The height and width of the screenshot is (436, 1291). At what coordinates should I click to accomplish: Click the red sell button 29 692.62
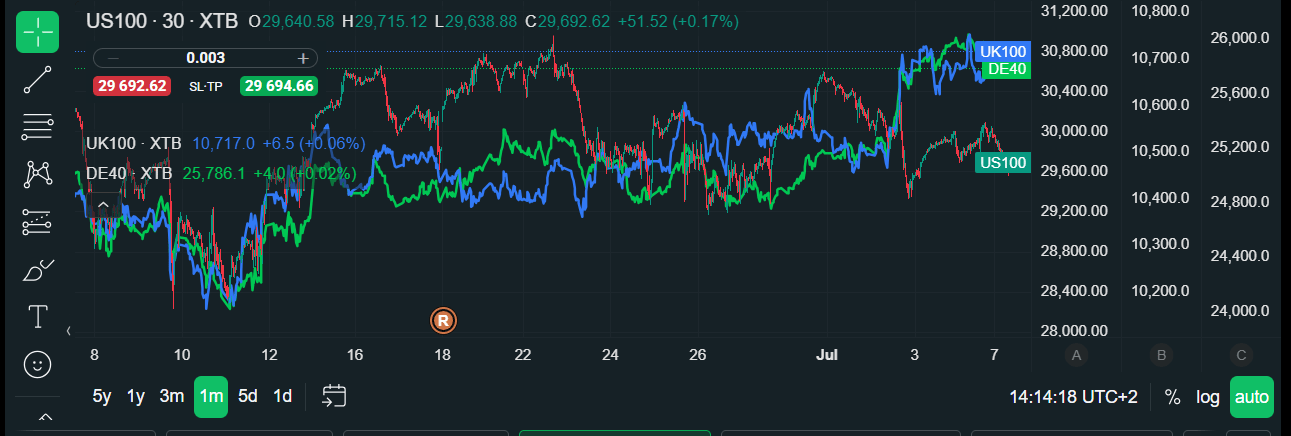pos(131,86)
